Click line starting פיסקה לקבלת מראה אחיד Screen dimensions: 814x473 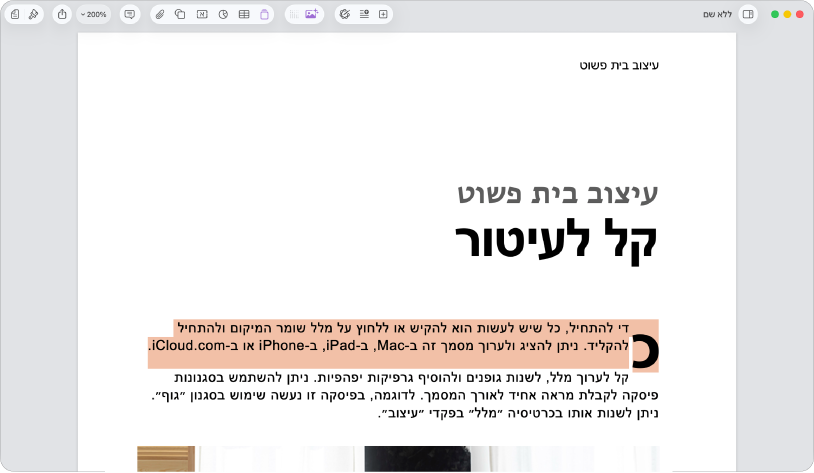[x=404, y=395]
